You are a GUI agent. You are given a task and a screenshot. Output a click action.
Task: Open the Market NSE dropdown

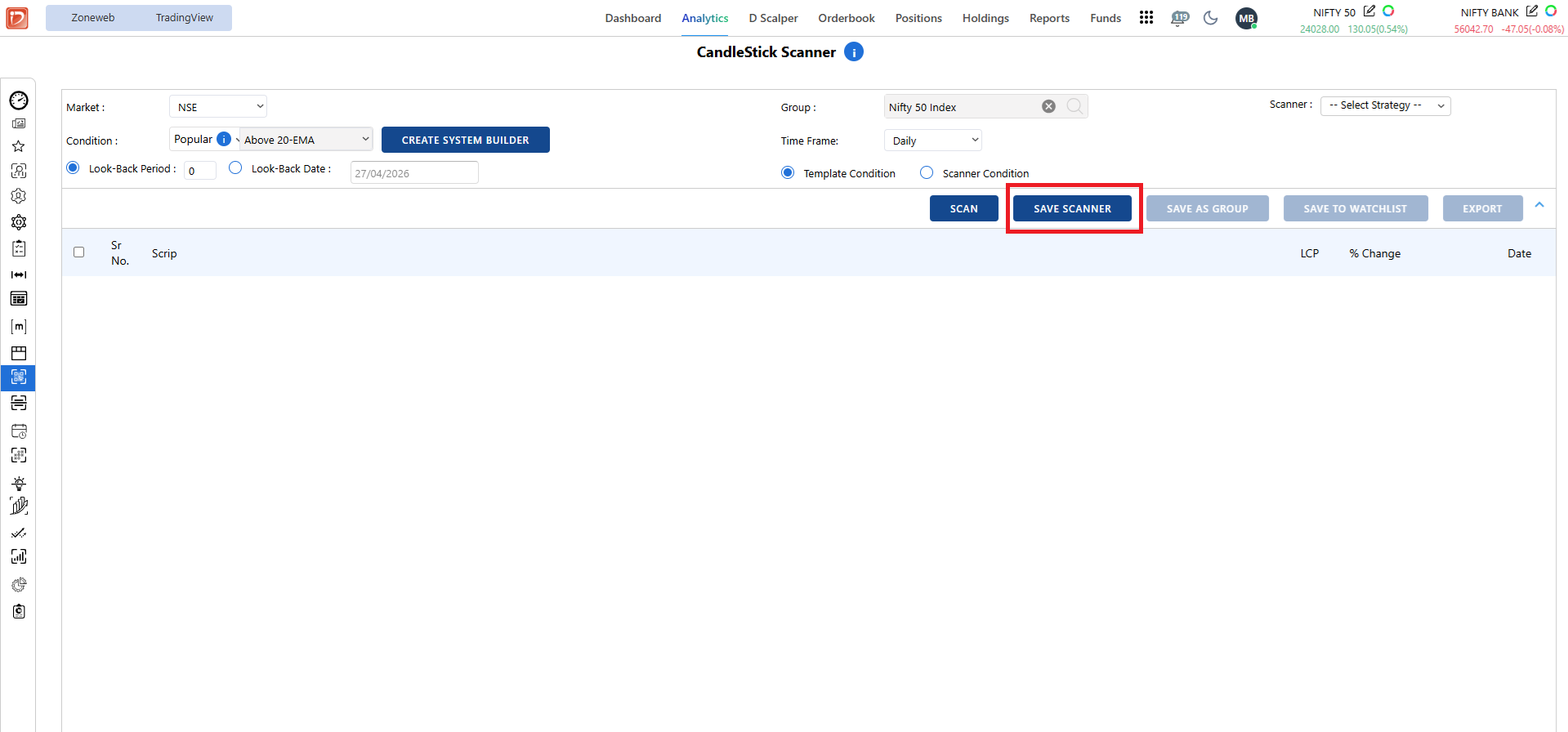tap(217, 107)
